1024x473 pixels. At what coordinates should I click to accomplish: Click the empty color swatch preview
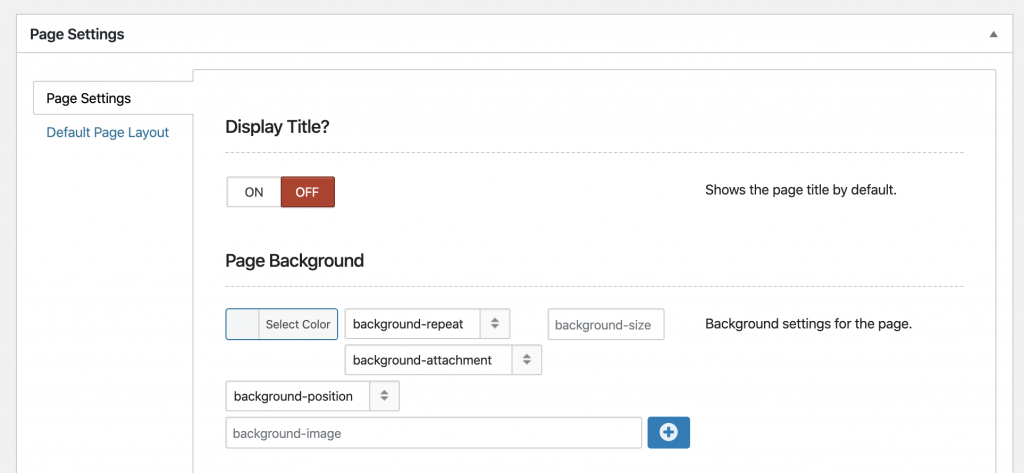point(243,324)
